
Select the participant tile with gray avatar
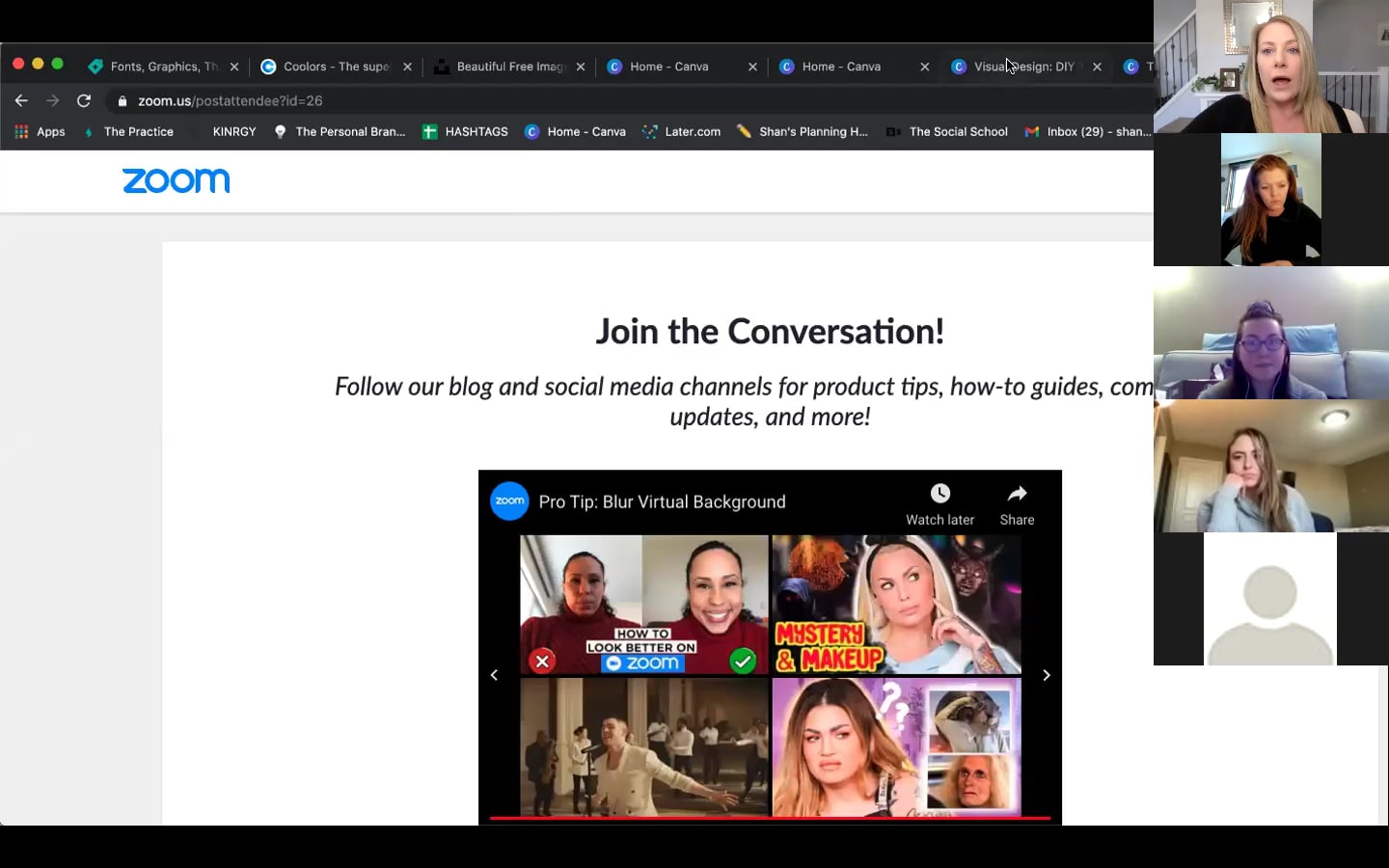click(x=1270, y=599)
